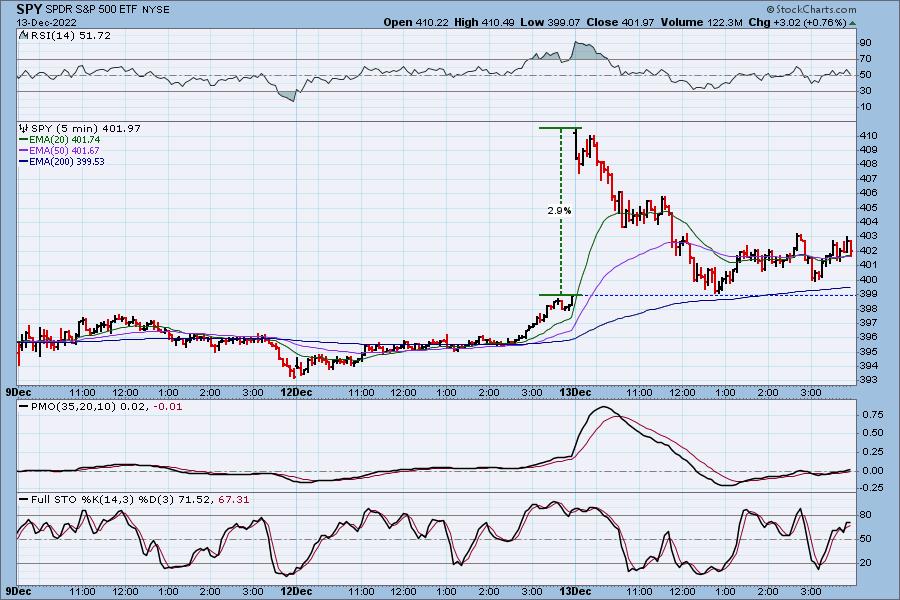Click the 410 price axis label
900x600 pixels.
click(868, 136)
